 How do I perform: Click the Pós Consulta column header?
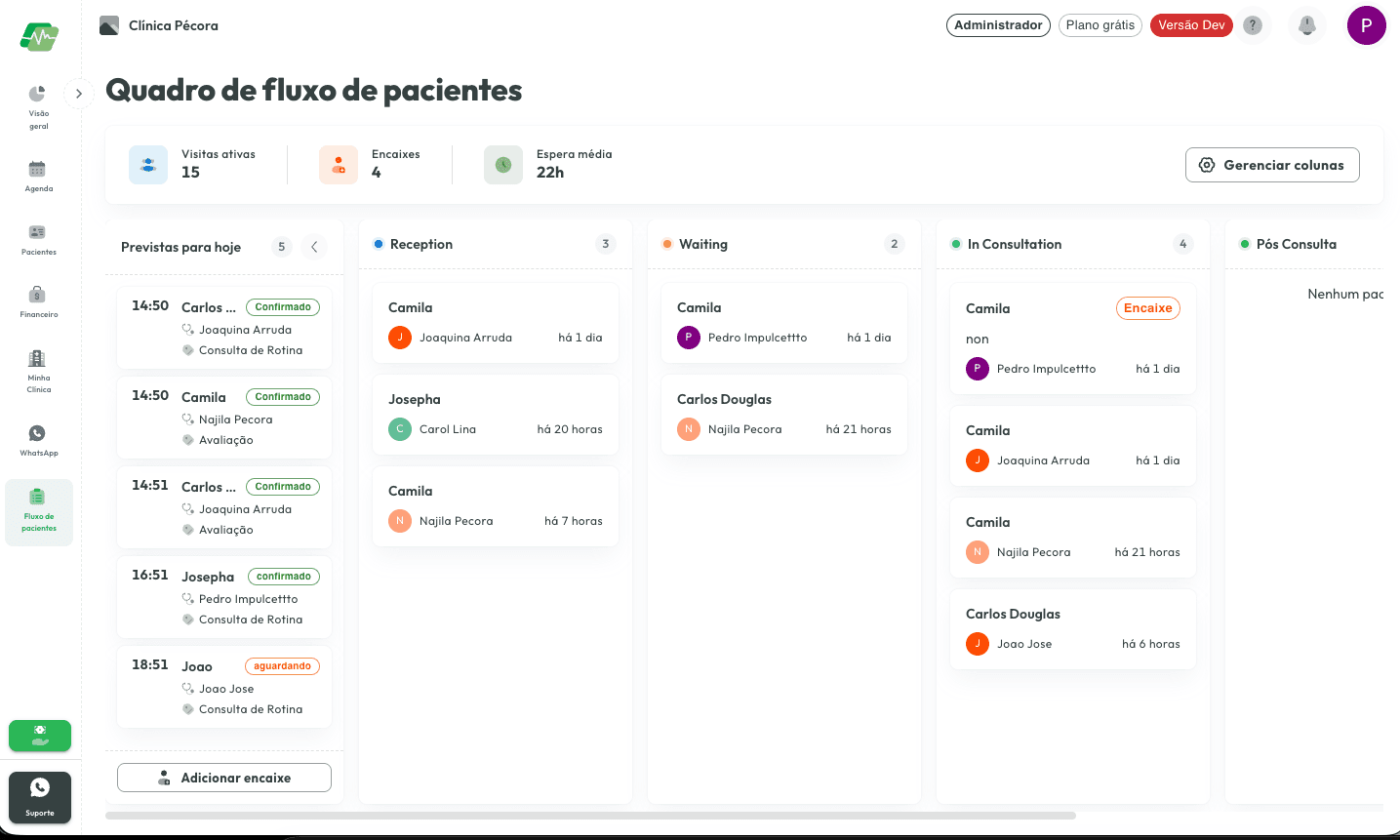[1303, 244]
